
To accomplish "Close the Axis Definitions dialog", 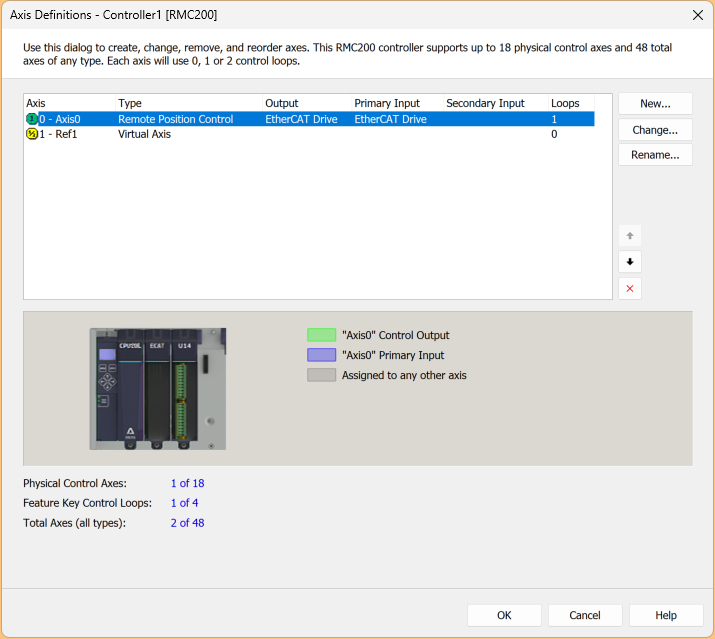I will coord(698,15).
